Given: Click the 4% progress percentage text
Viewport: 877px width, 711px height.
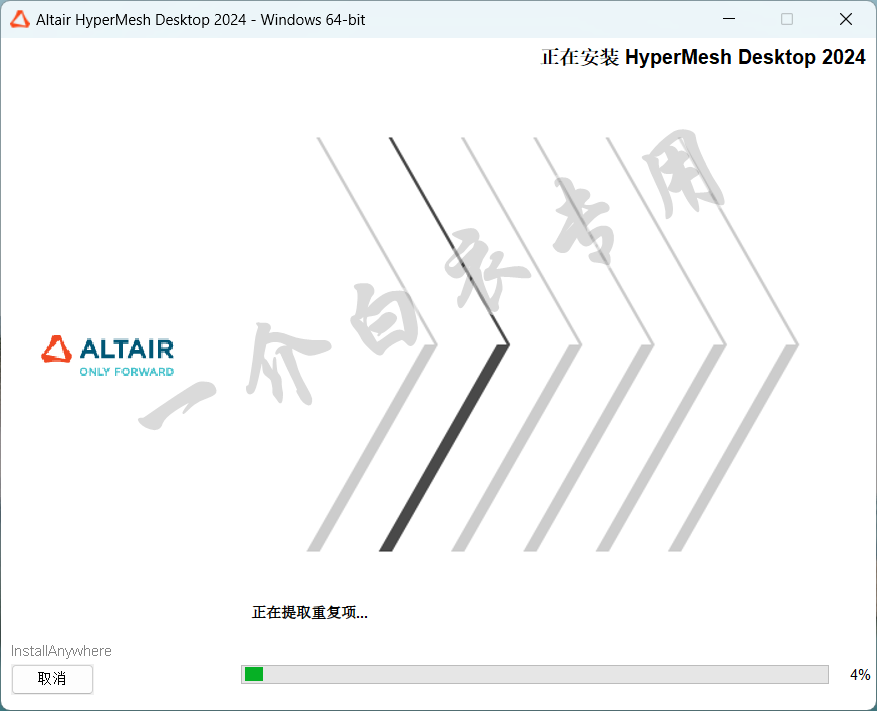Looking at the screenshot, I should [x=860, y=675].
